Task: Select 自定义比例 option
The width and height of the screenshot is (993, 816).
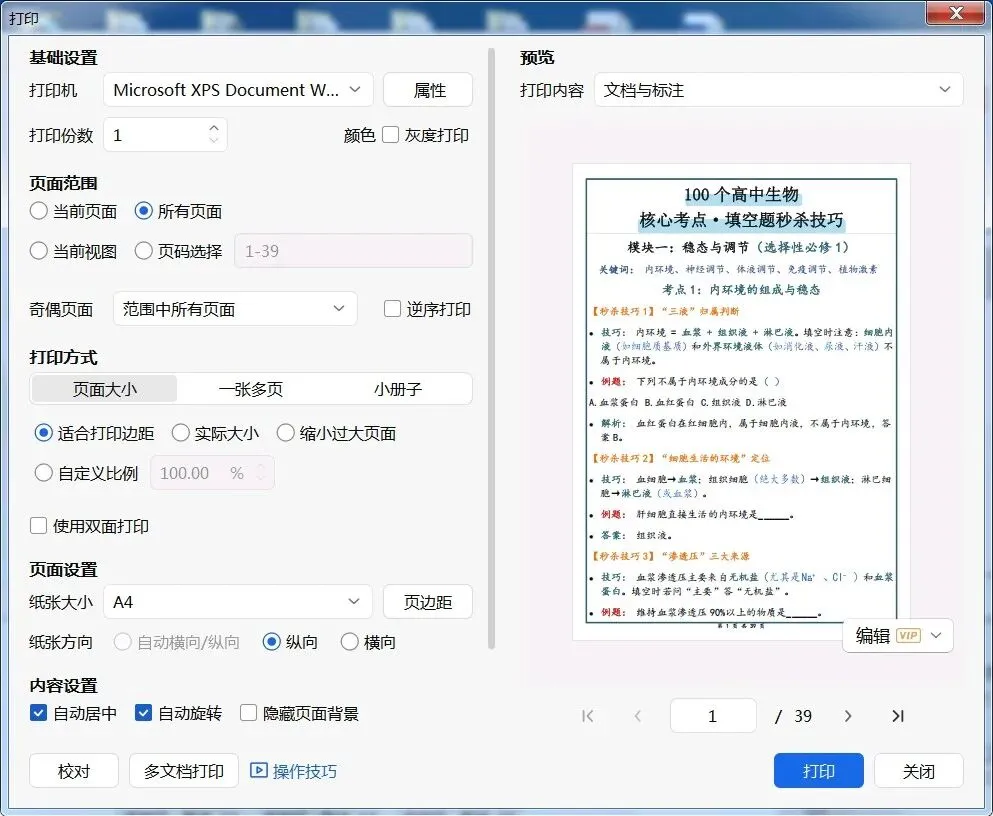Action: 43,473
